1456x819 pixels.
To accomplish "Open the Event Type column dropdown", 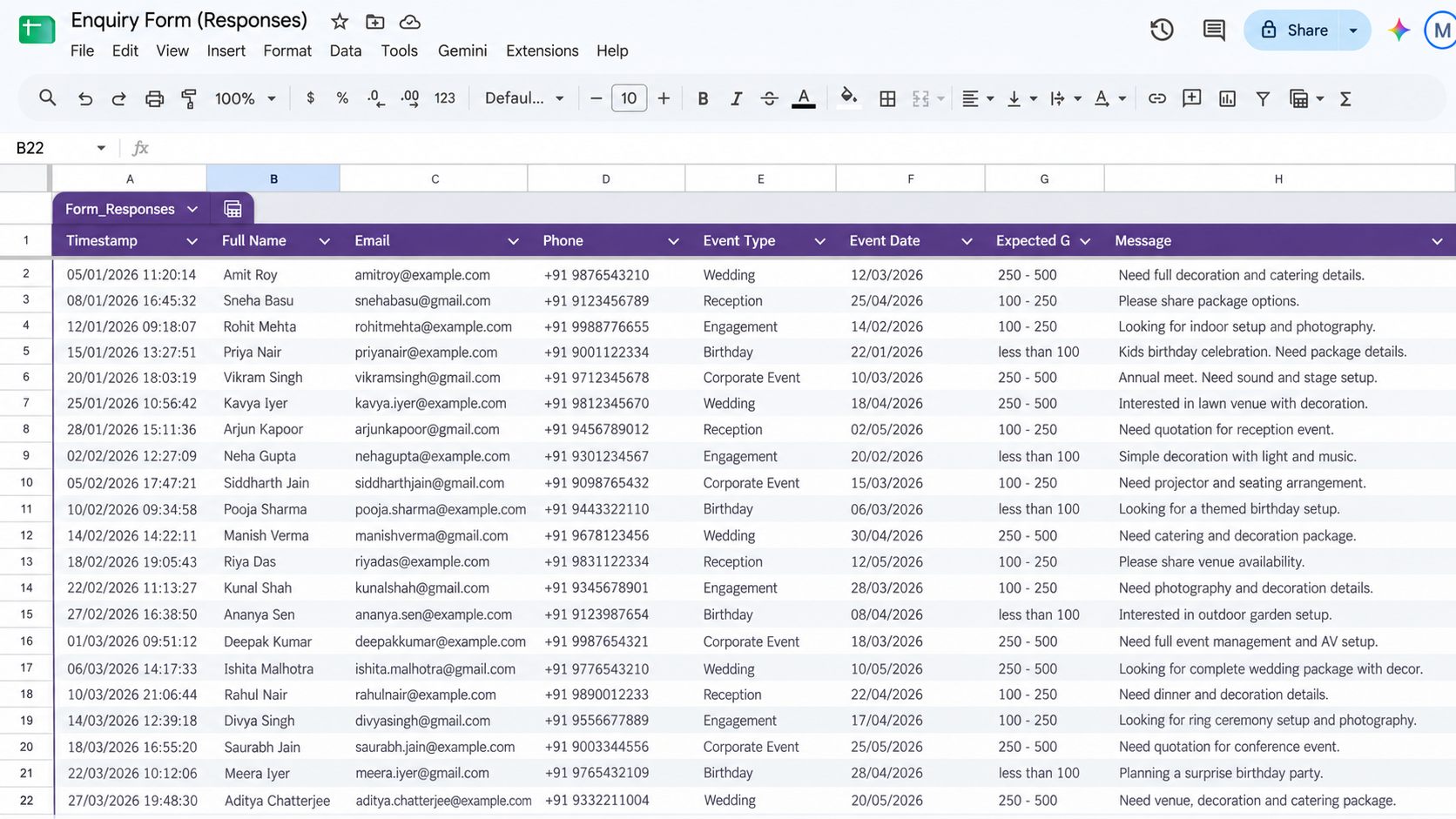I will coord(819,241).
